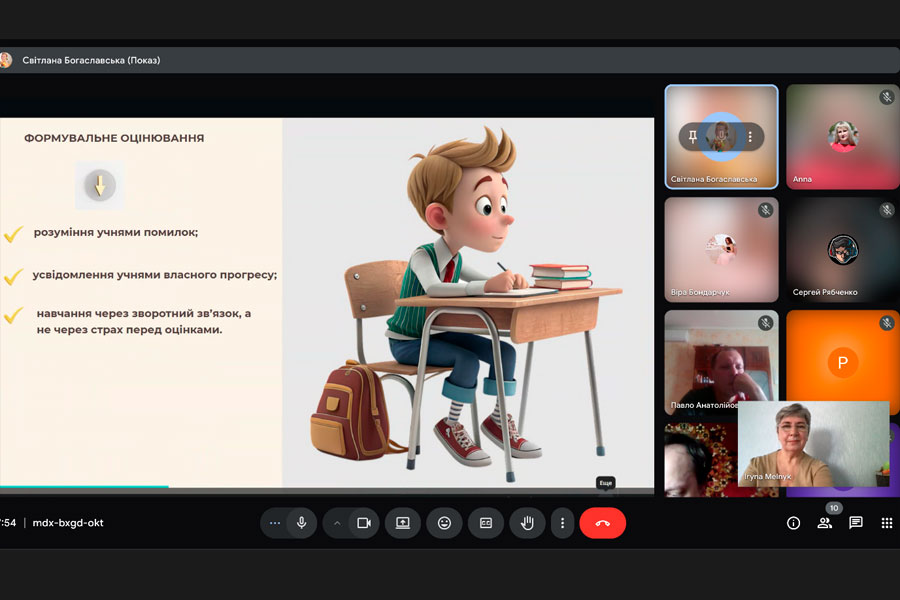This screenshot has height=600, width=900.
Task: Pin Світлана Богаславська's tile
Action: point(693,137)
